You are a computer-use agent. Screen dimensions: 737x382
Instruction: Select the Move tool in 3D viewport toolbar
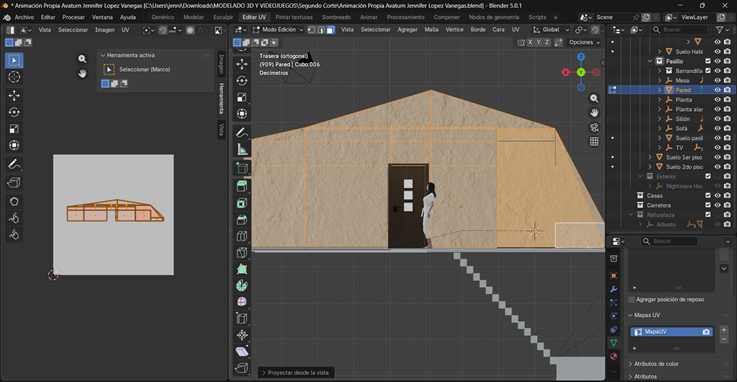(x=242, y=64)
